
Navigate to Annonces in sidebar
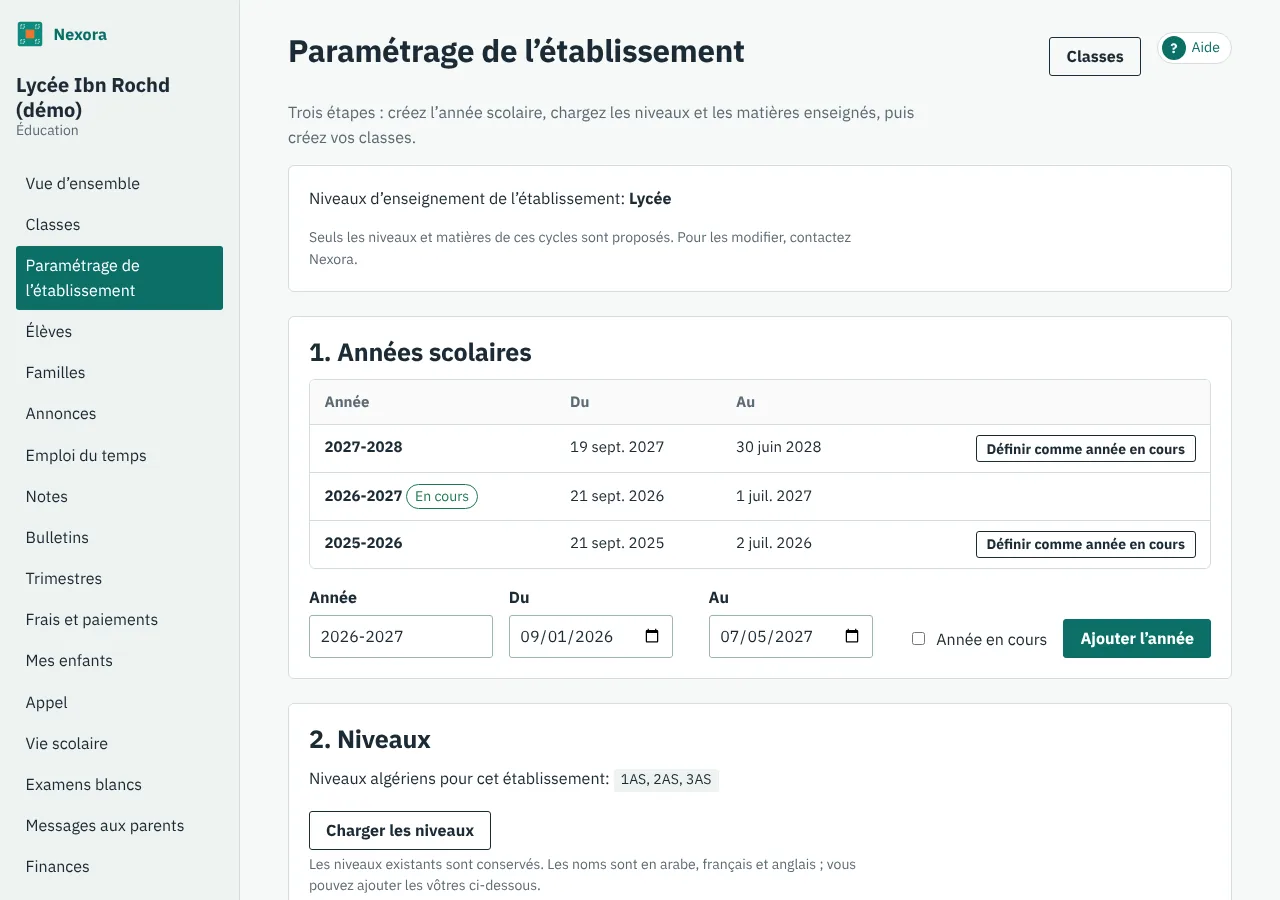(119, 413)
